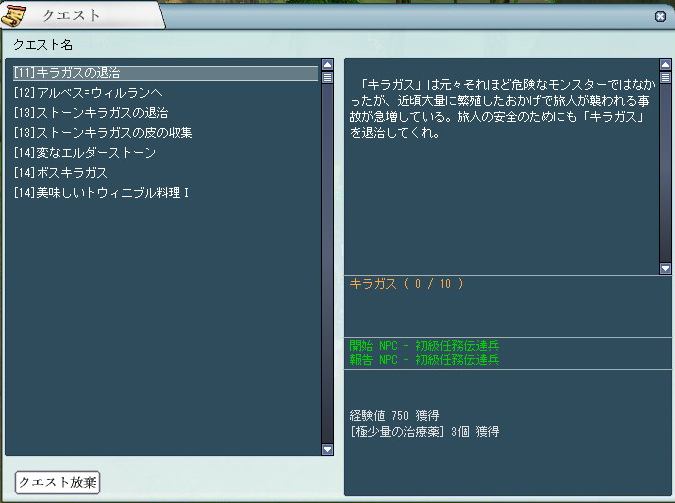This screenshot has height=503, width=675.
Task: Grab the quest list scrollbar thumb
Action: coord(327,77)
